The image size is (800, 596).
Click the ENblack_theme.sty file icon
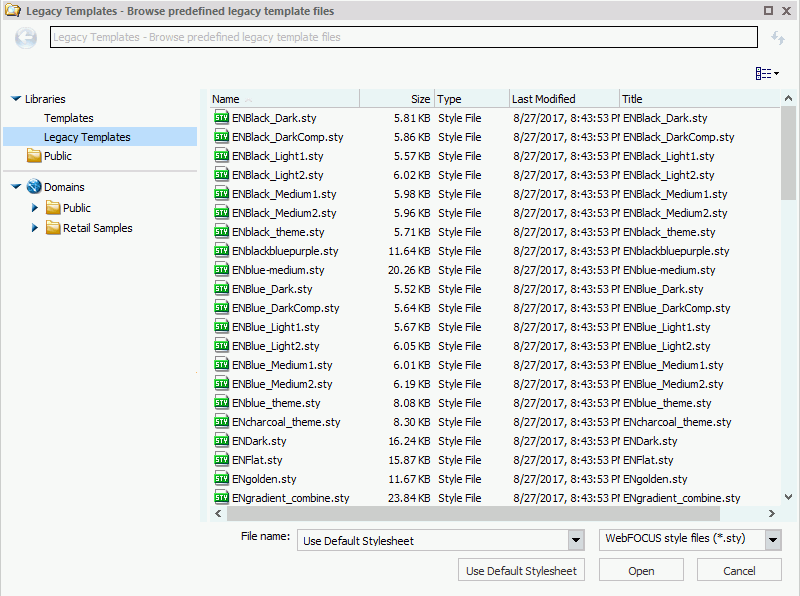point(221,232)
